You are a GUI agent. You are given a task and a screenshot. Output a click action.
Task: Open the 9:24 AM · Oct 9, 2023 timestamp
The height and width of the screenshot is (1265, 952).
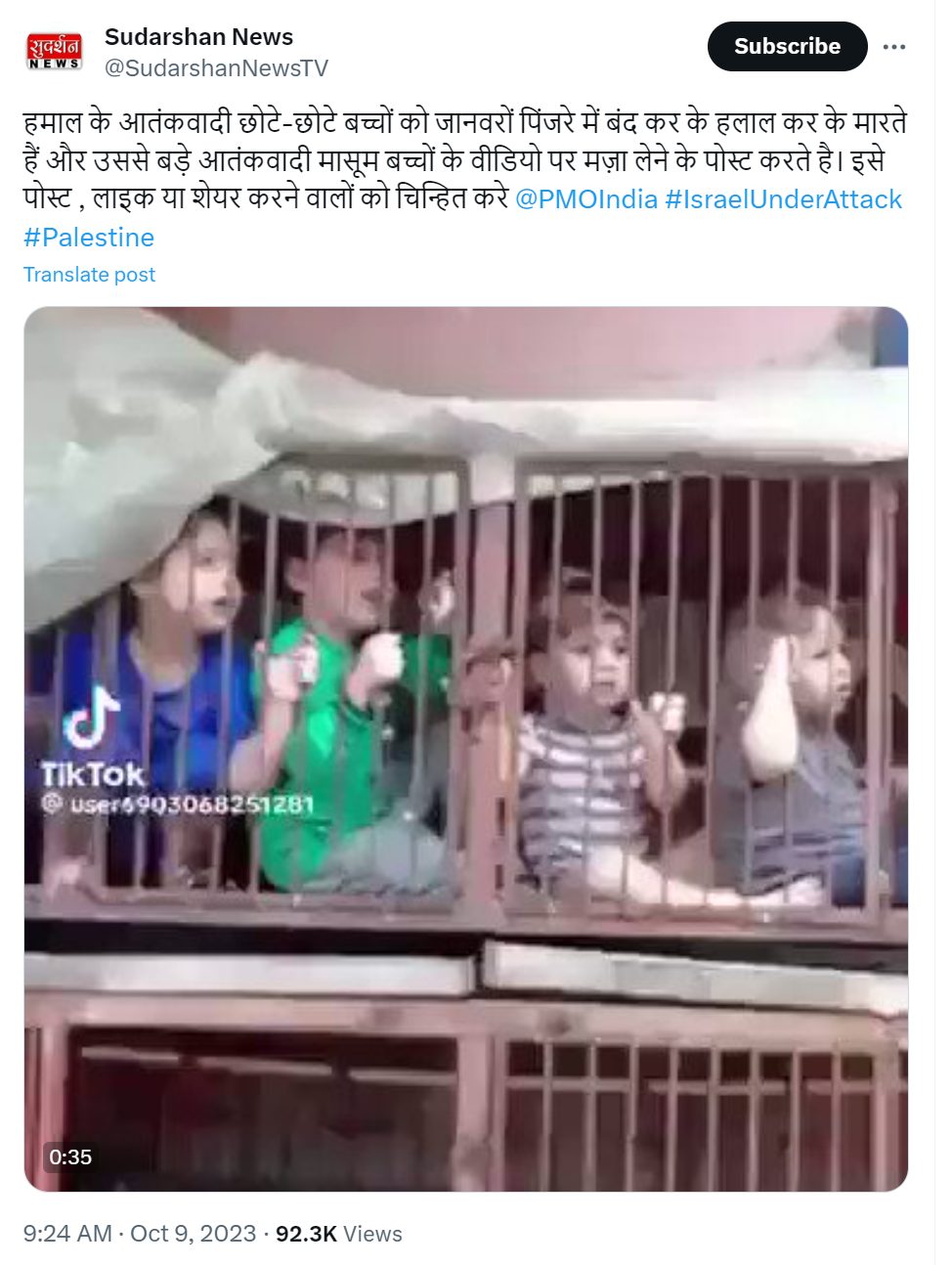point(140,1234)
